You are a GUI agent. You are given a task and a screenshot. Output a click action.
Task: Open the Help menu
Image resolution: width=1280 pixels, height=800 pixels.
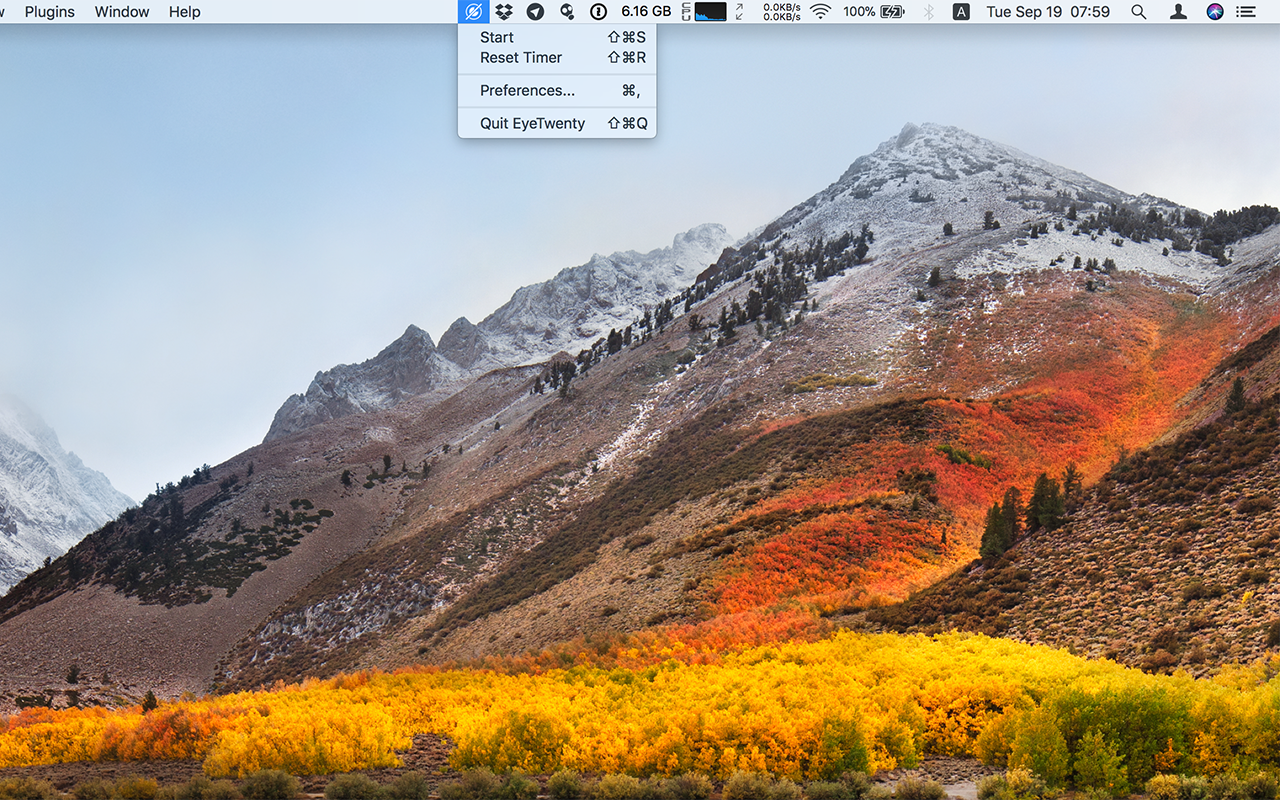pos(185,12)
